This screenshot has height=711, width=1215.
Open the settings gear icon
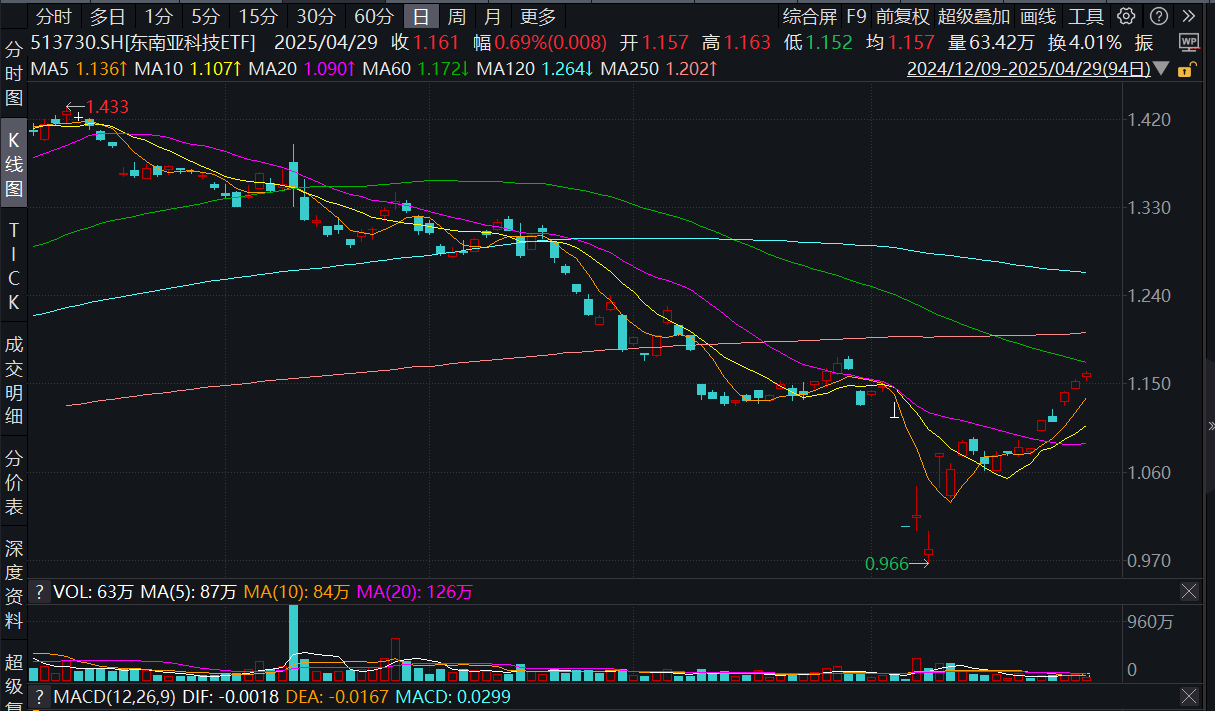1126,16
